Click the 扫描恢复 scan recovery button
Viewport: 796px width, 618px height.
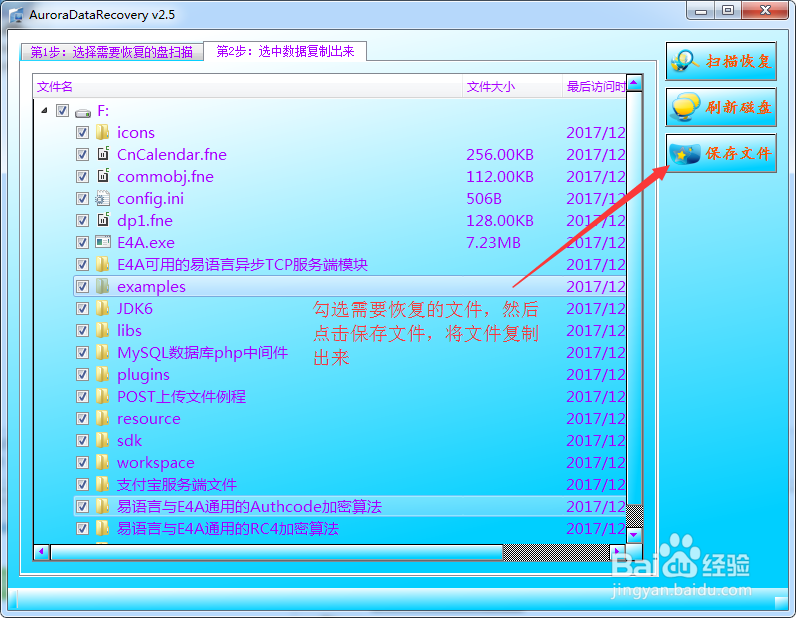click(721, 61)
